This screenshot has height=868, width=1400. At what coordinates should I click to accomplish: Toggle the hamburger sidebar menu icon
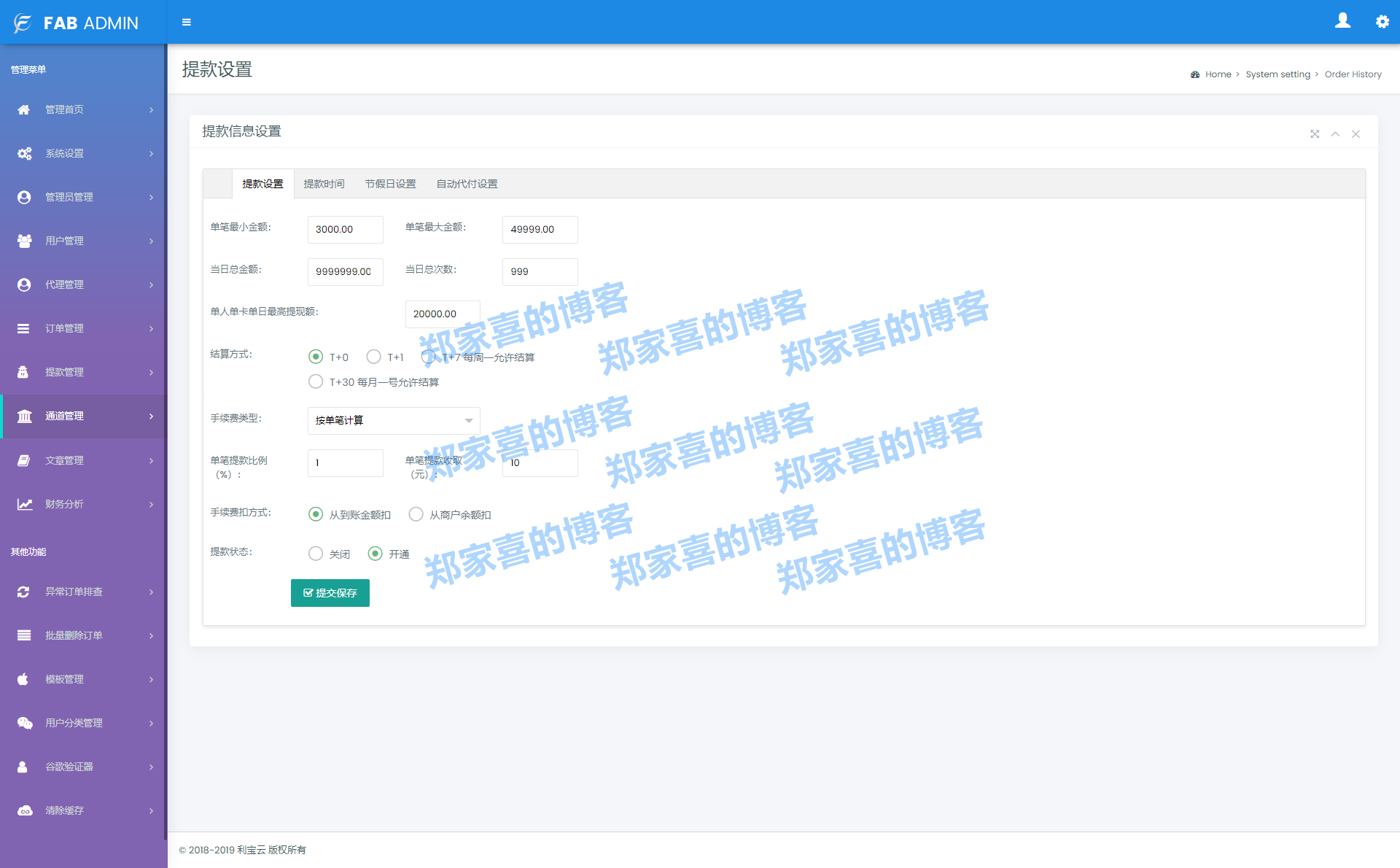click(187, 23)
